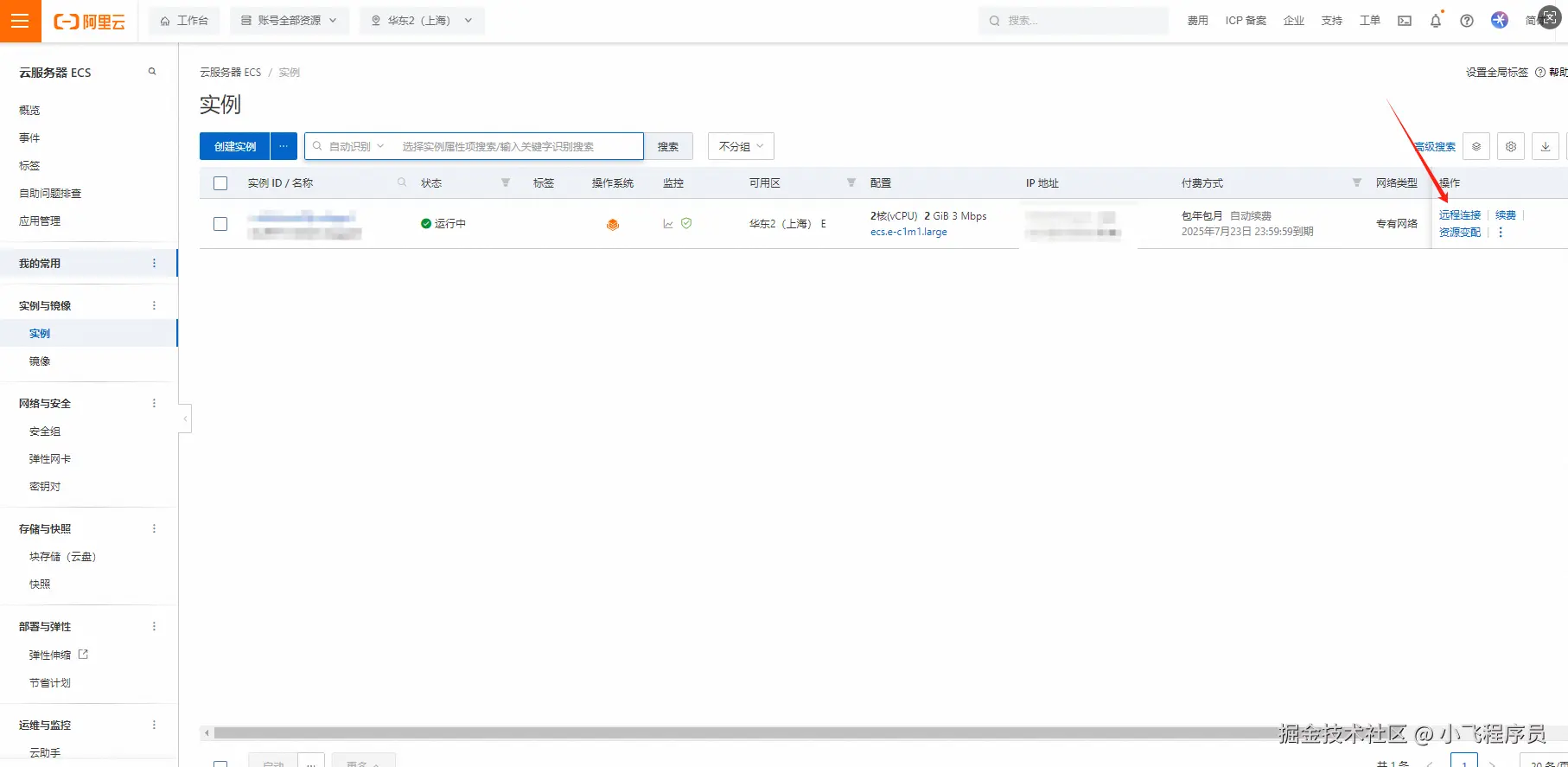Open the 工作台 workbench menu
Image resolution: width=1568 pixels, height=767 pixels.
[184, 21]
